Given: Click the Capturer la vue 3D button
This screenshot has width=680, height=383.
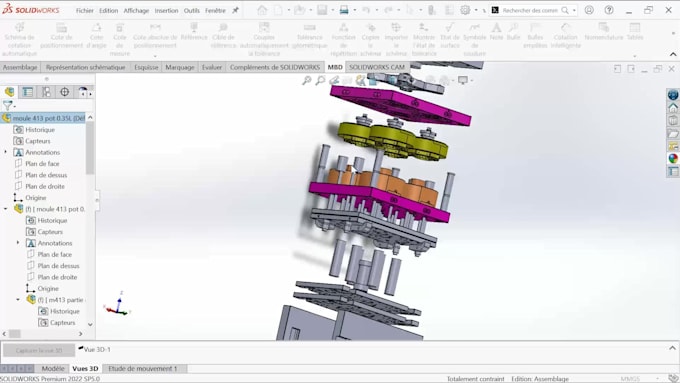Looking at the screenshot, I should (x=39, y=350).
